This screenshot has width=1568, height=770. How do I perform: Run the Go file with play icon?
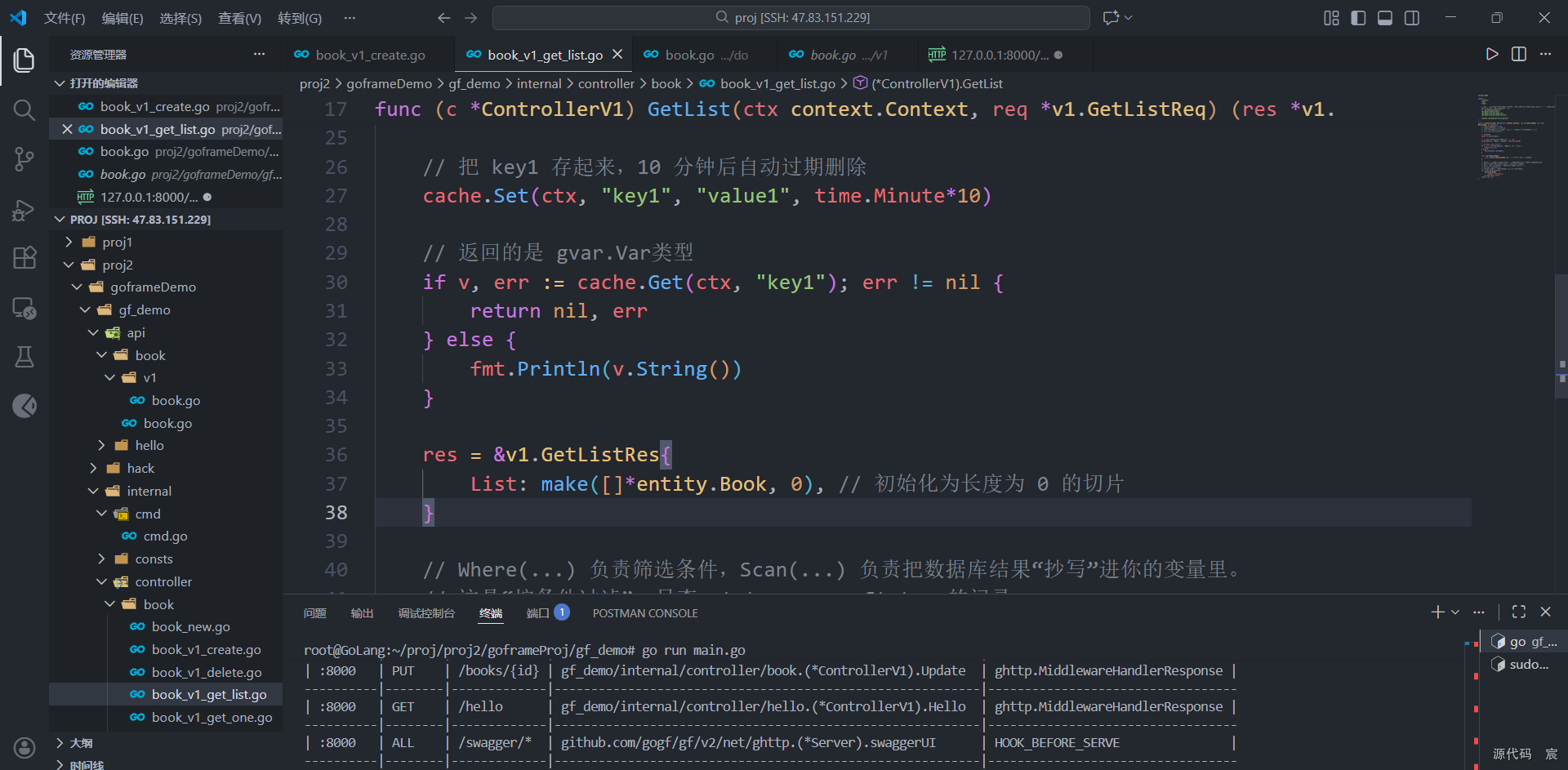(x=1492, y=54)
